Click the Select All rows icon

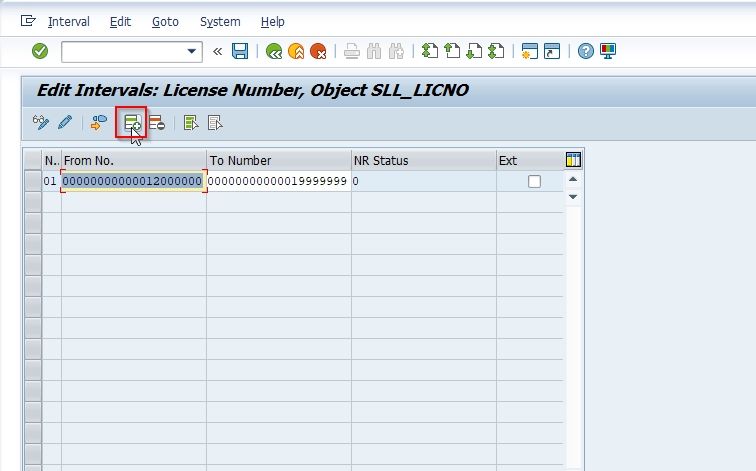[191, 122]
